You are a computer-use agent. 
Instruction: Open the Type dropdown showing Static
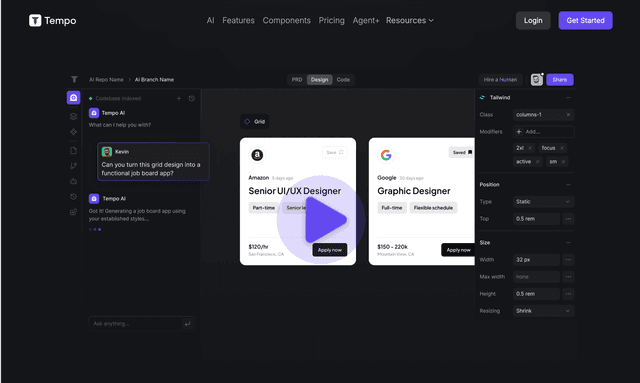pyautogui.click(x=543, y=202)
